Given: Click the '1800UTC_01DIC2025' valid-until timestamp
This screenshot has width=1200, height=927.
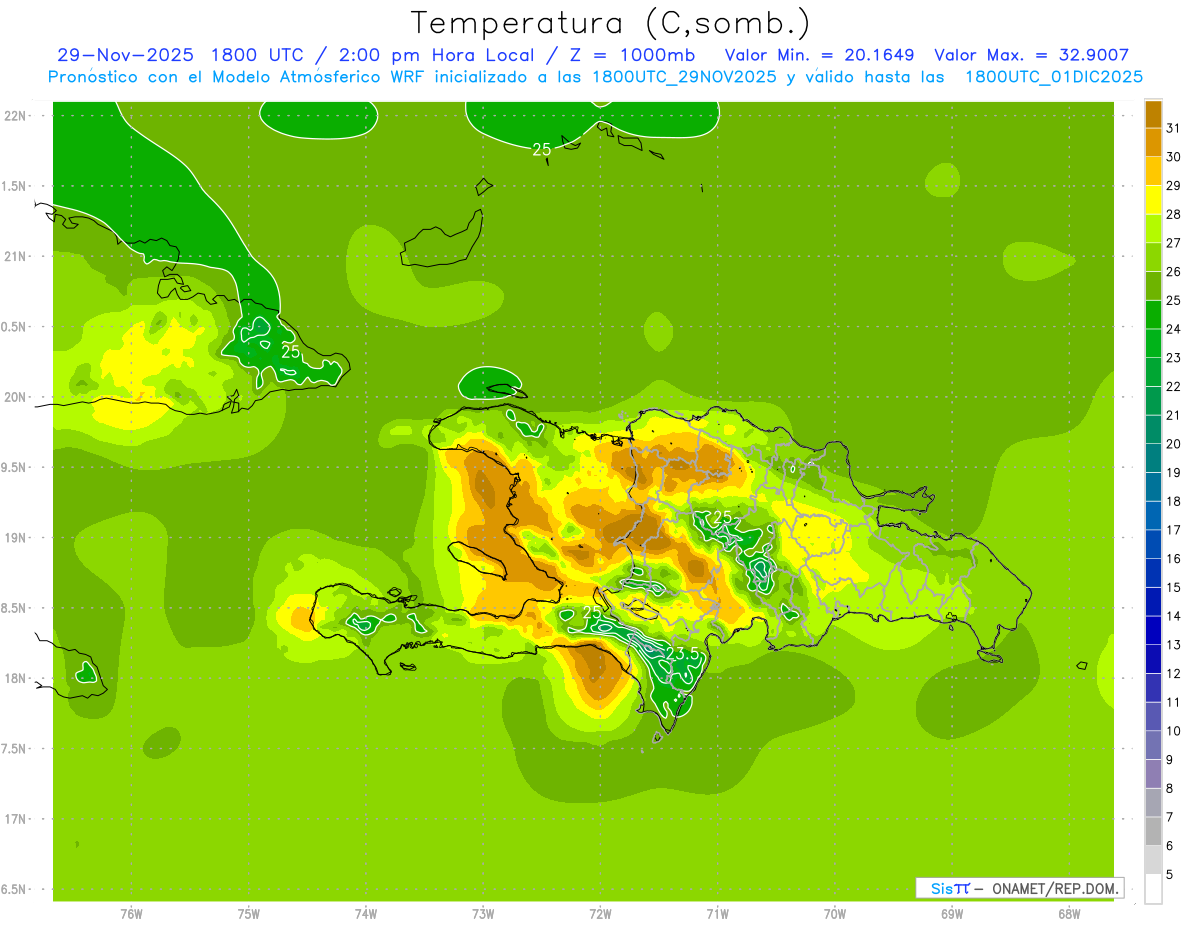Looking at the screenshot, I should (1054, 76).
